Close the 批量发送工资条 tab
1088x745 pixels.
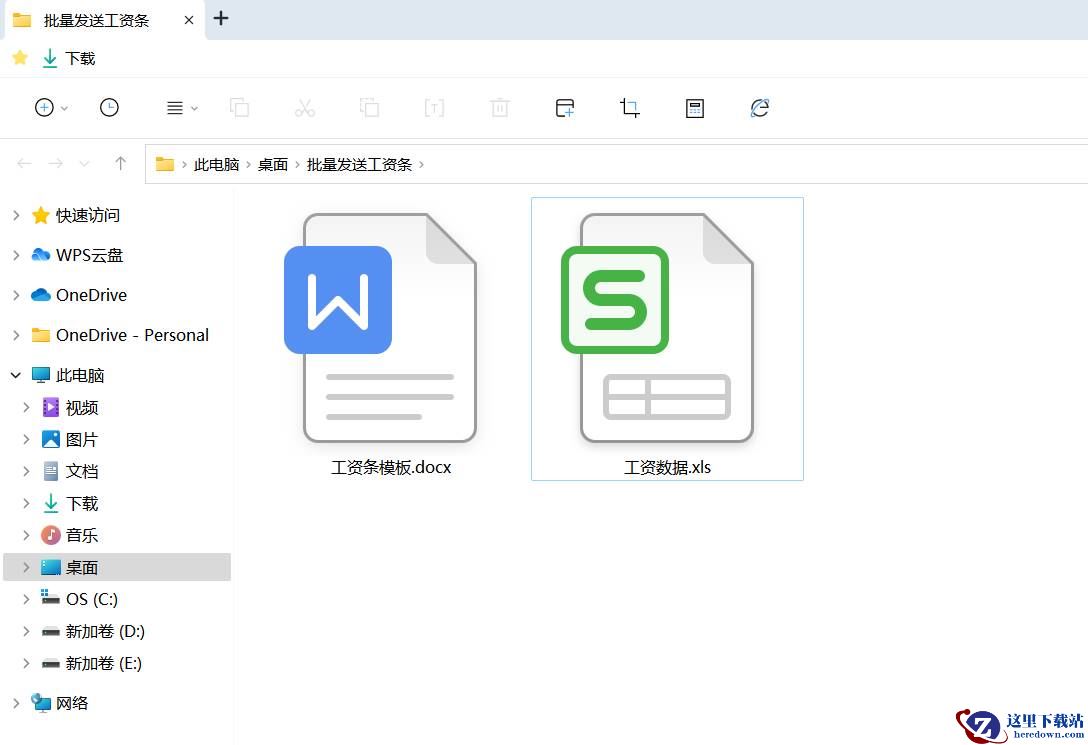[x=189, y=20]
